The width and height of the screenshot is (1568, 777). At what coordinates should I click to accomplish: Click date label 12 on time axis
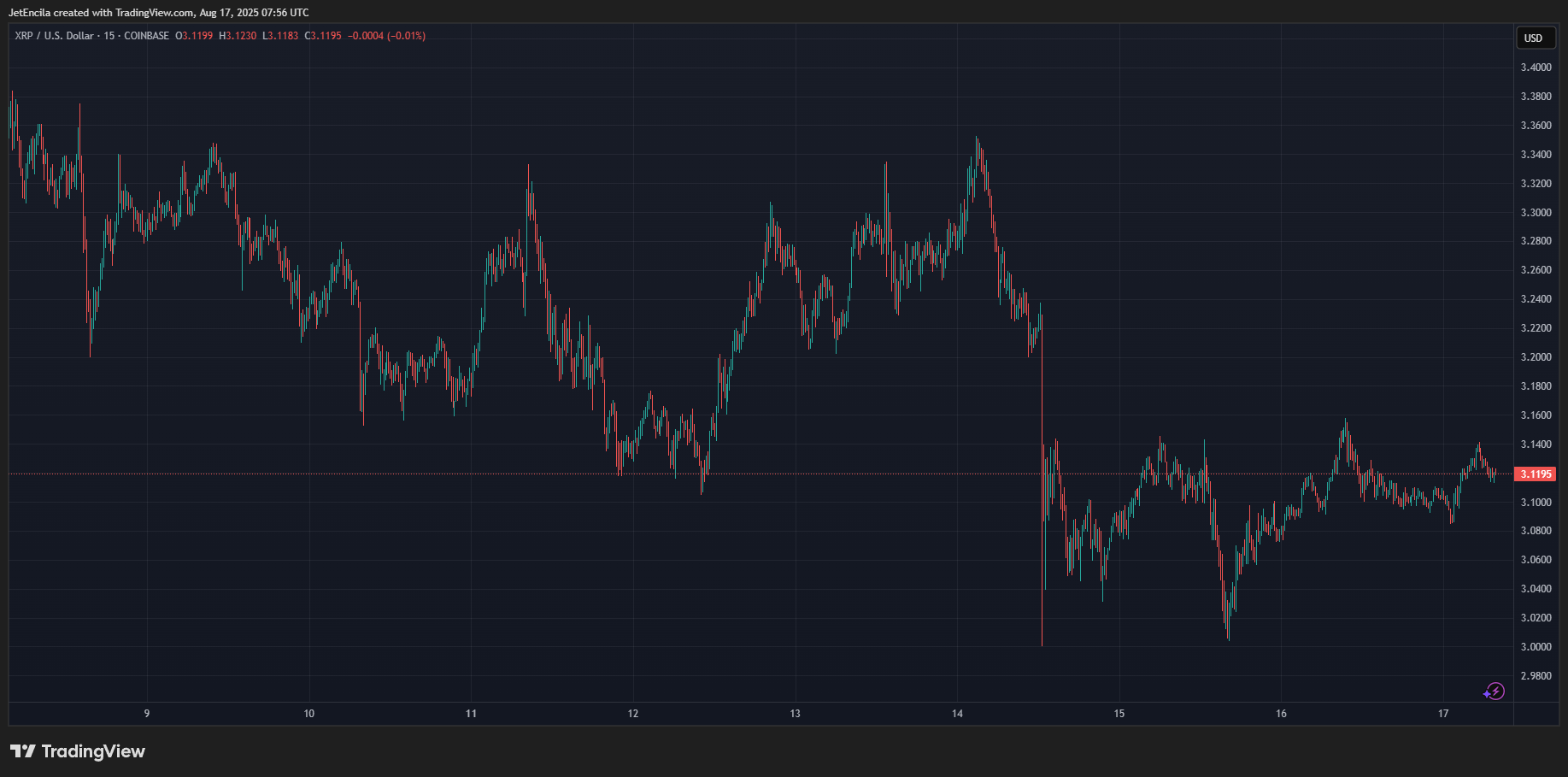pos(633,714)
